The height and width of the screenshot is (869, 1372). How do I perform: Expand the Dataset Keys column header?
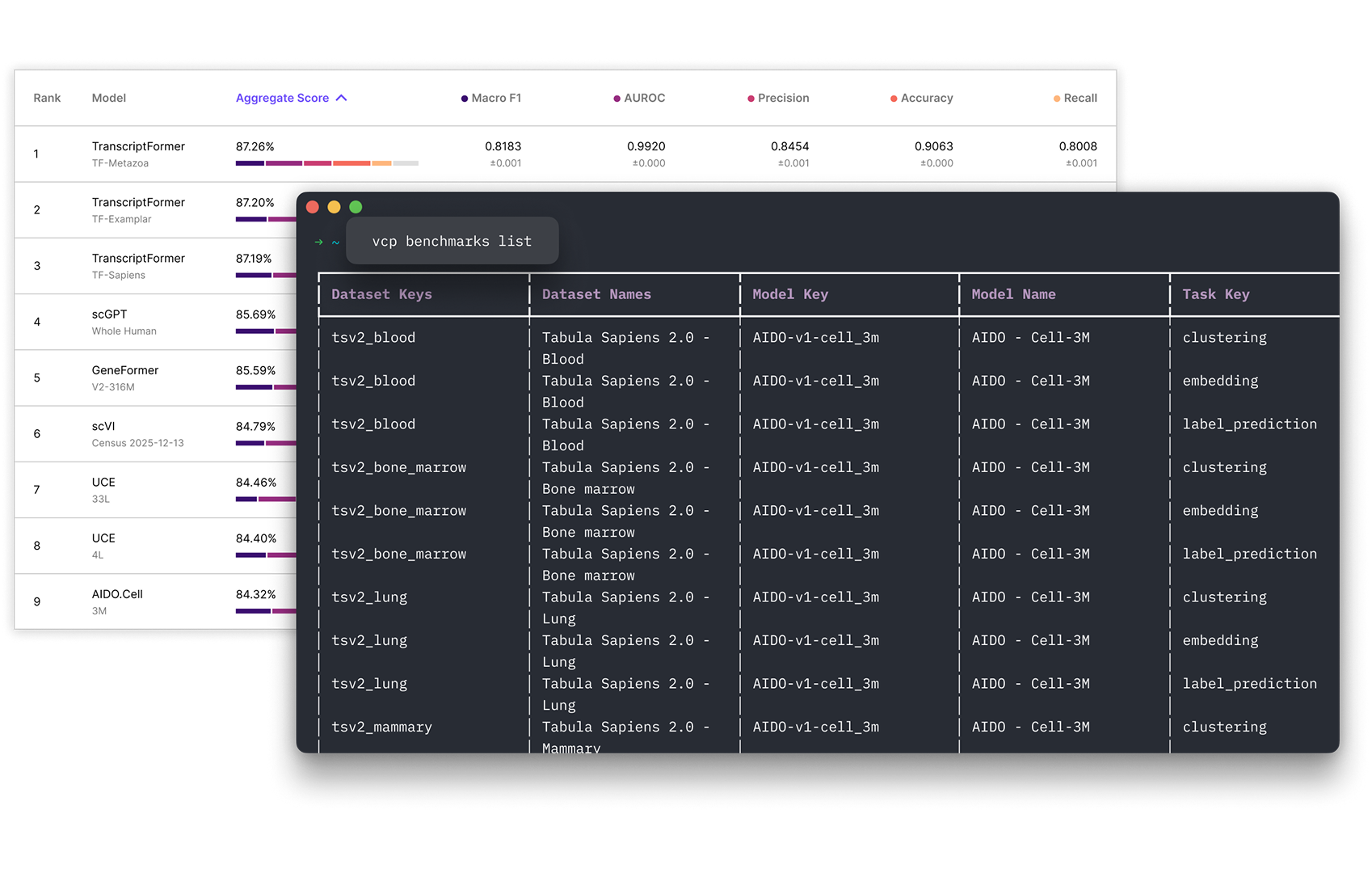point(382,294)
